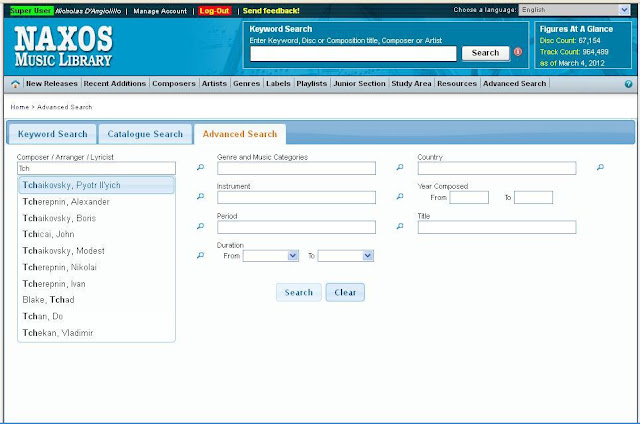The height and width of the screenshot is (424, 640).
Task: Open the help question mark icon
Action: point(628,84)
